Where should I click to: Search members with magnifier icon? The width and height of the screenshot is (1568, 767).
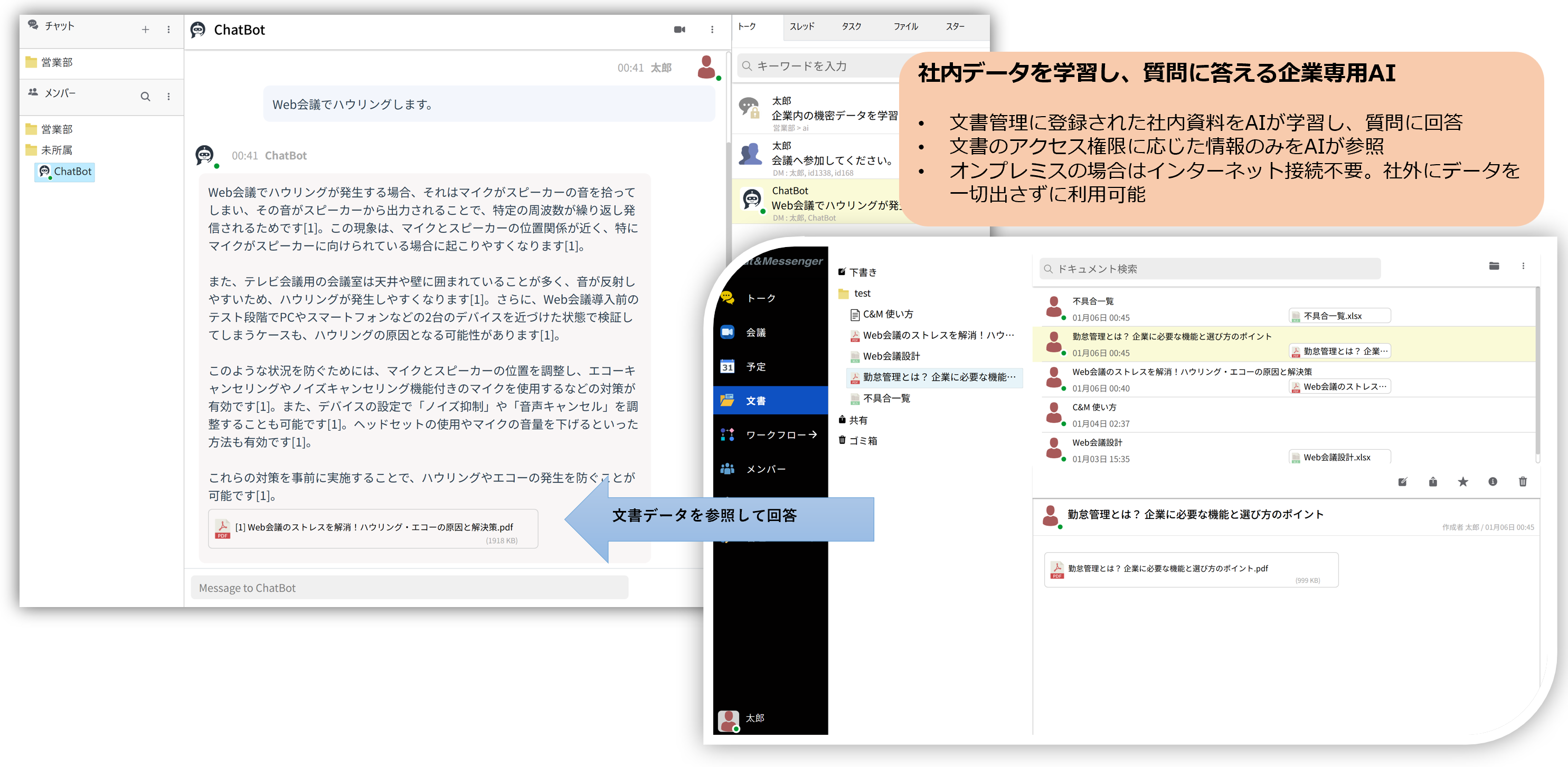point(146,96)
